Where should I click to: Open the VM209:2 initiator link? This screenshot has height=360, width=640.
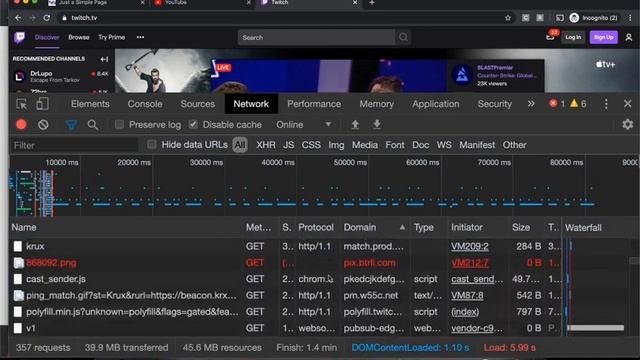click(x=469, y=246)
